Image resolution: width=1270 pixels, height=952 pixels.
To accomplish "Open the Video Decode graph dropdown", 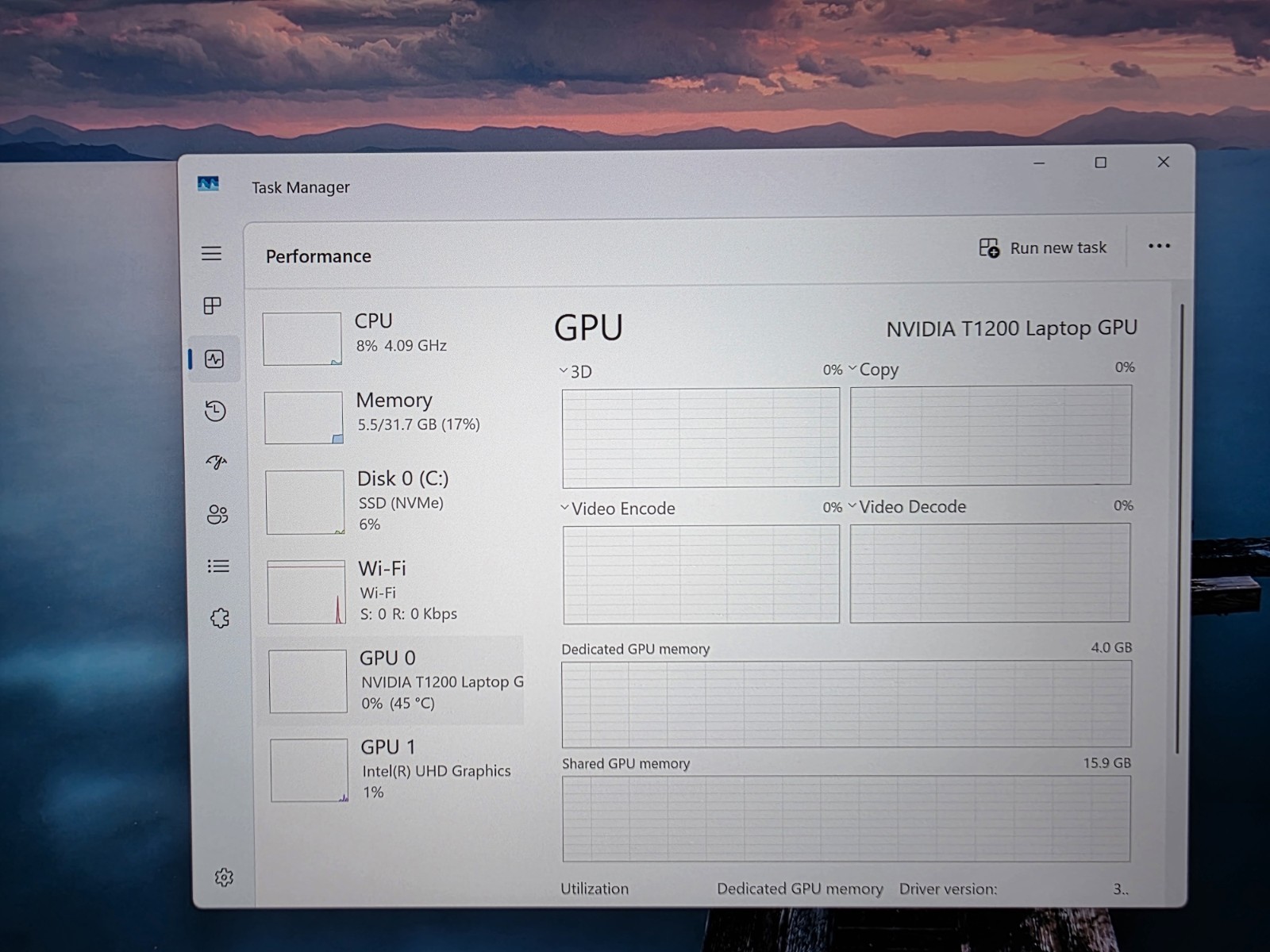I will pyautogui.click(x=852, y=505).
